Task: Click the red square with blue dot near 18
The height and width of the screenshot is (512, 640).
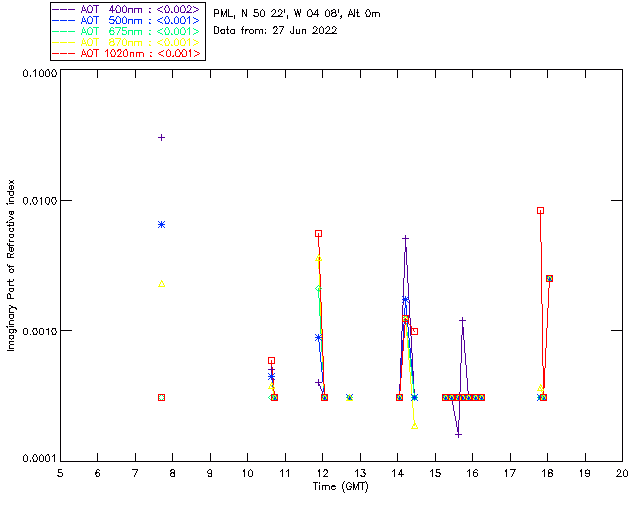Action: click(x=549, y=278)
